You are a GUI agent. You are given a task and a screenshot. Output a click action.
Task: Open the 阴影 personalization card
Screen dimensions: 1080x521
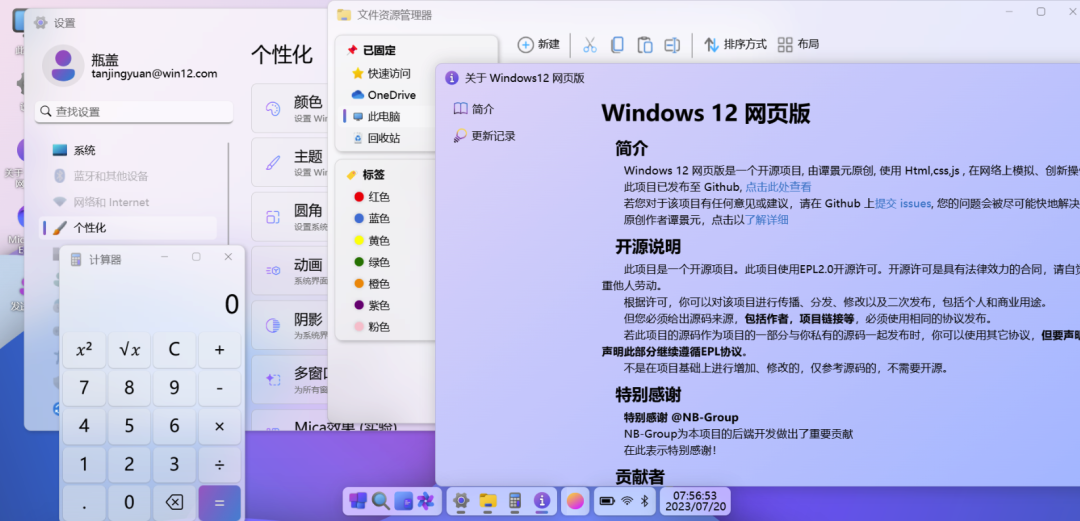click(x=291, y=325)
